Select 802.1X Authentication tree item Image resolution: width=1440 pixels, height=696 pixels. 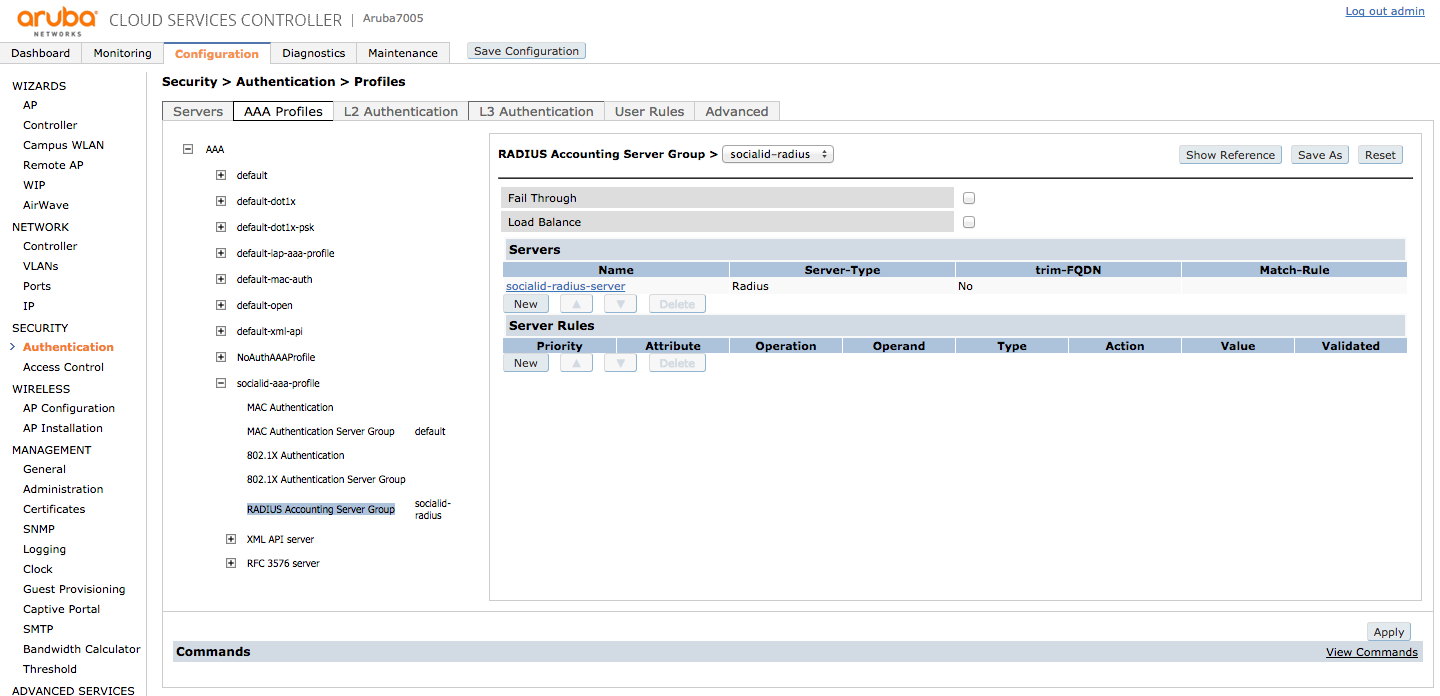296,455
